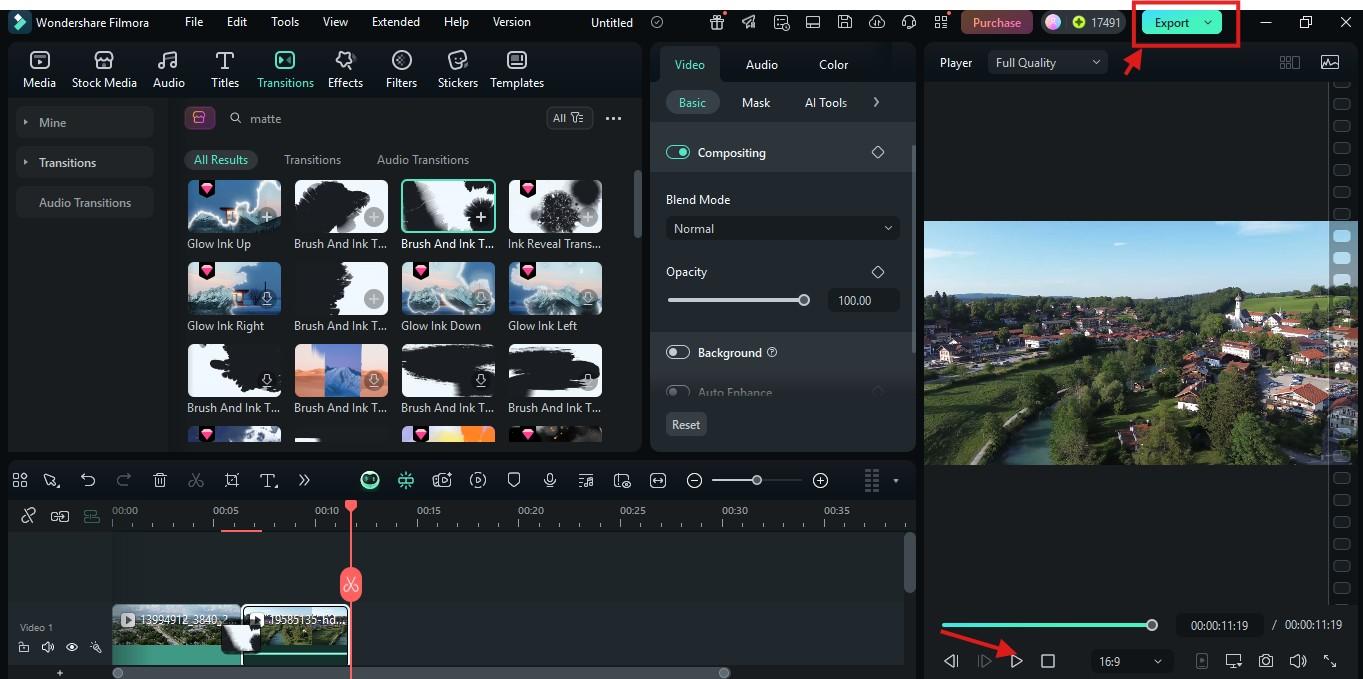Play the preview video
The image size is (1363, 679).
1016,661
